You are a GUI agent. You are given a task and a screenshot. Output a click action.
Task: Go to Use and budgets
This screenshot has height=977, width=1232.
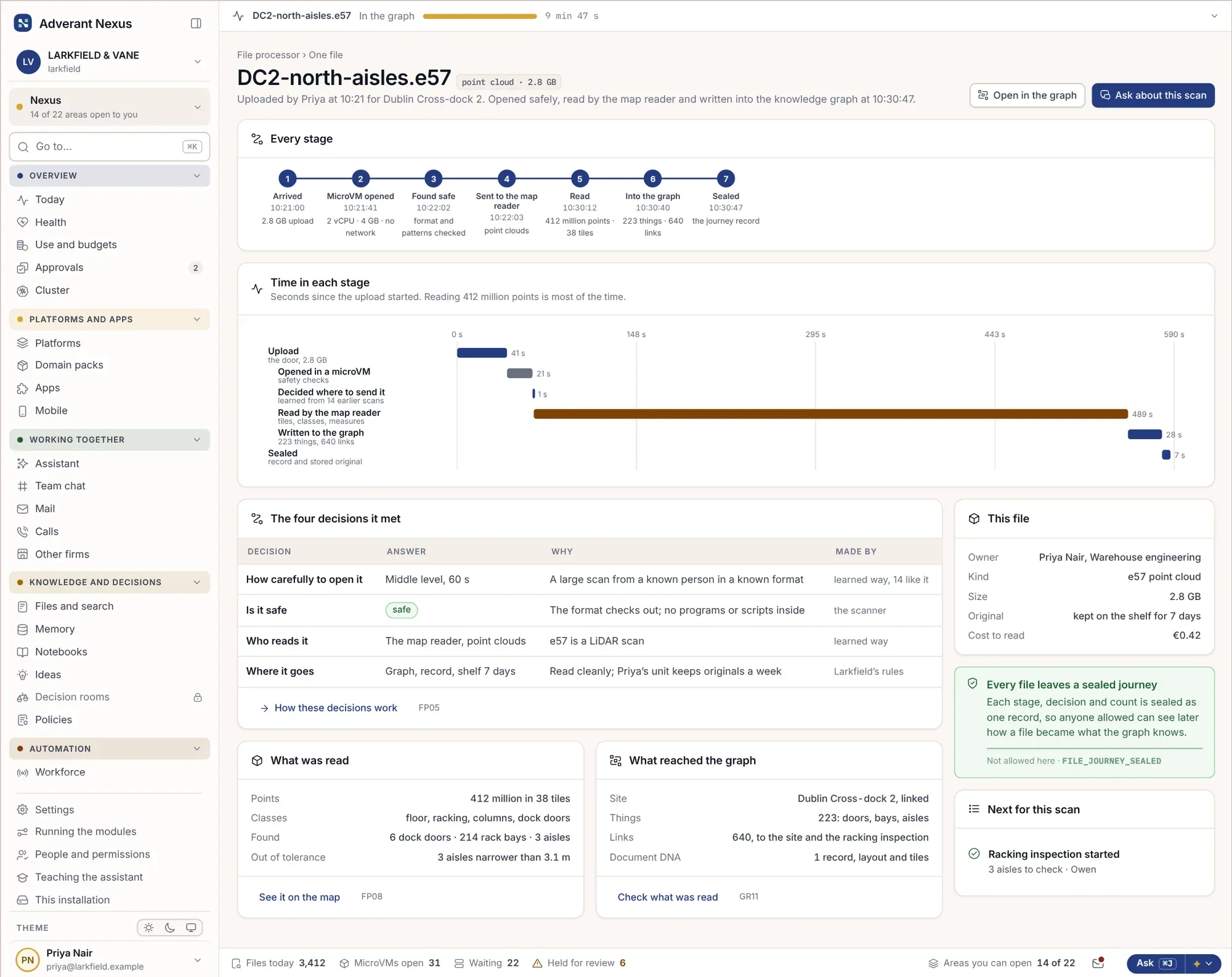click(110, 245)
